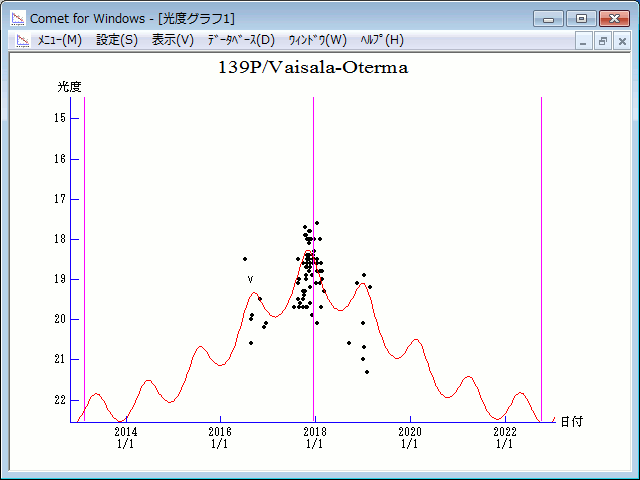640x480 pixels.
Task: Click the 2020 1/1 date axis label
Action: [410, 438]
